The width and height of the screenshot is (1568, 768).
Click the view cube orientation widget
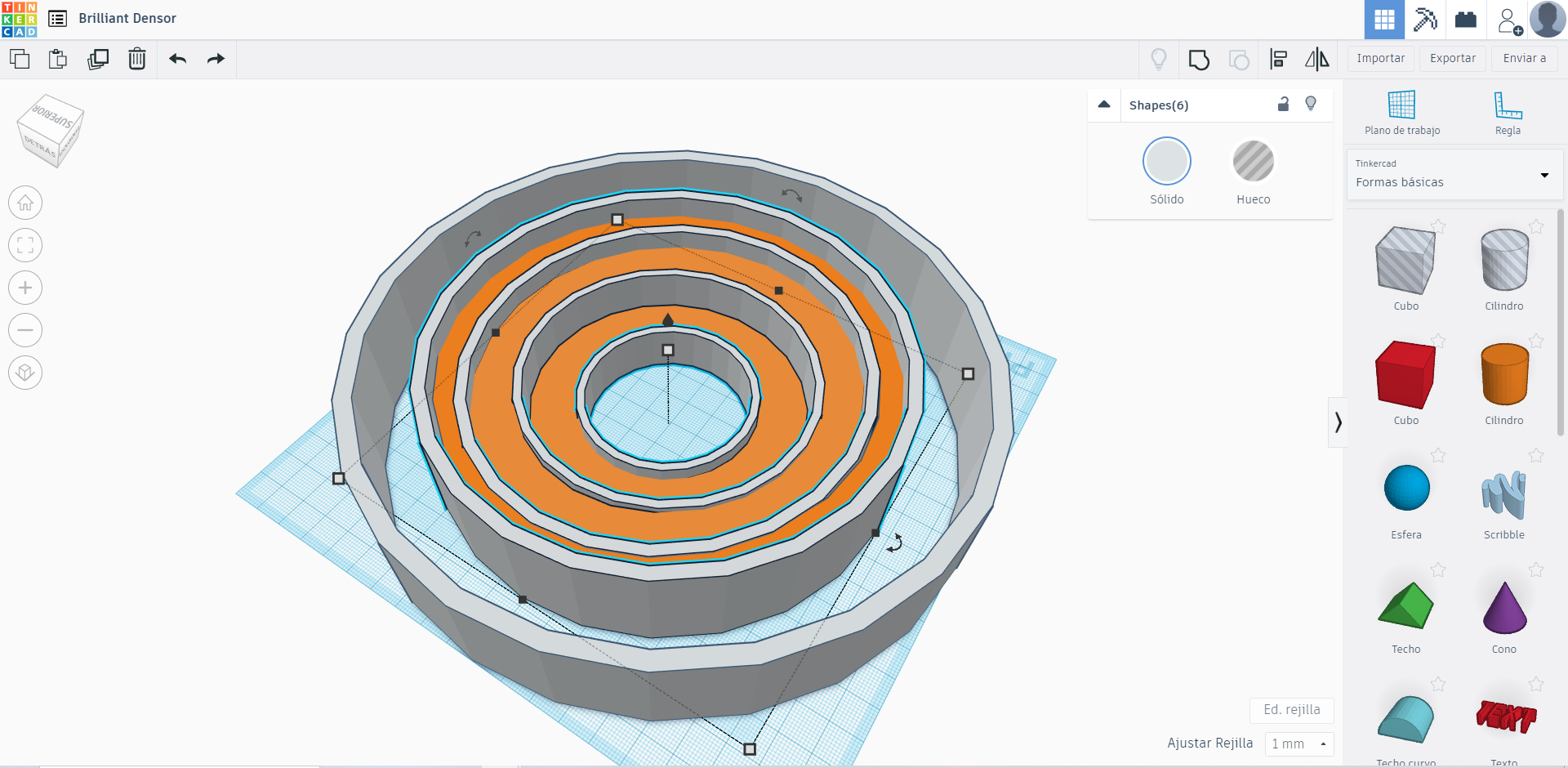[51, 132]
